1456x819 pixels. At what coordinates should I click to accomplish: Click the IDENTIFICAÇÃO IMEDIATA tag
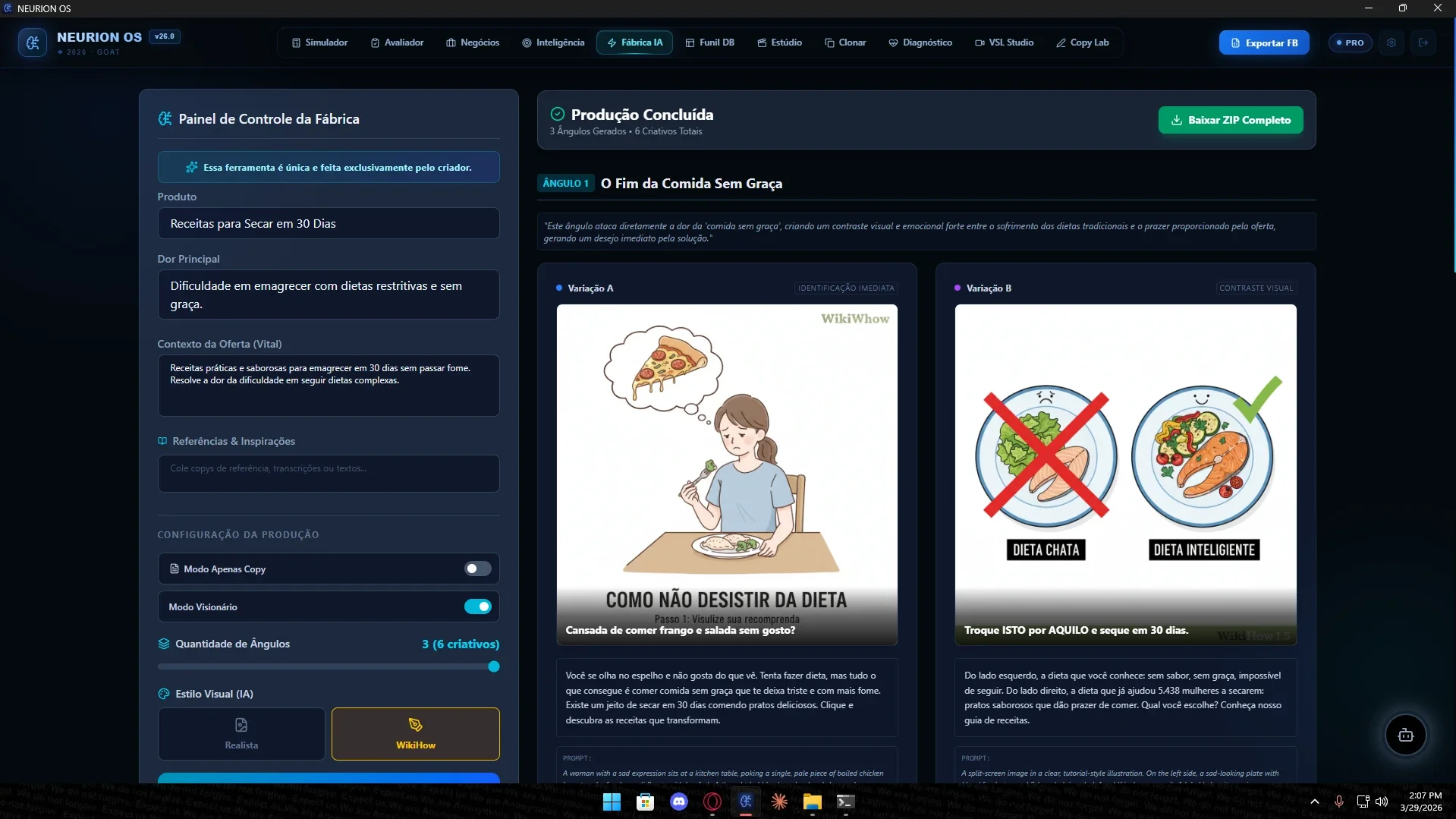(x=846, y=288)
